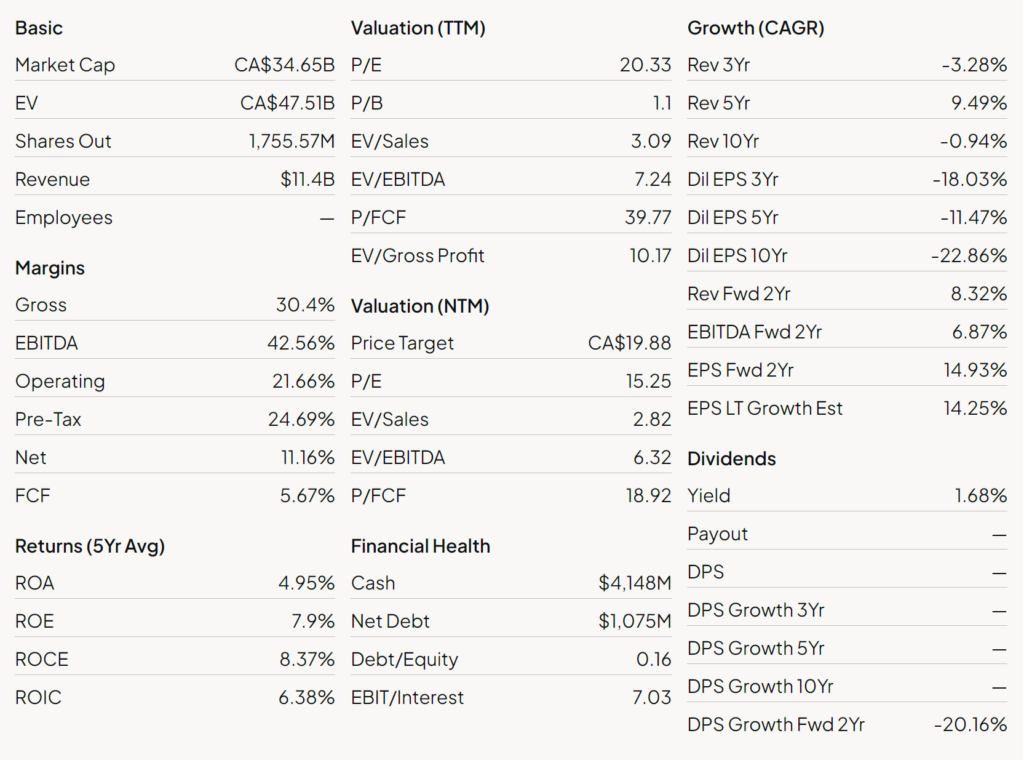
Task: Click the EV/Gross Profit label
Action: [x=417, y=256]
